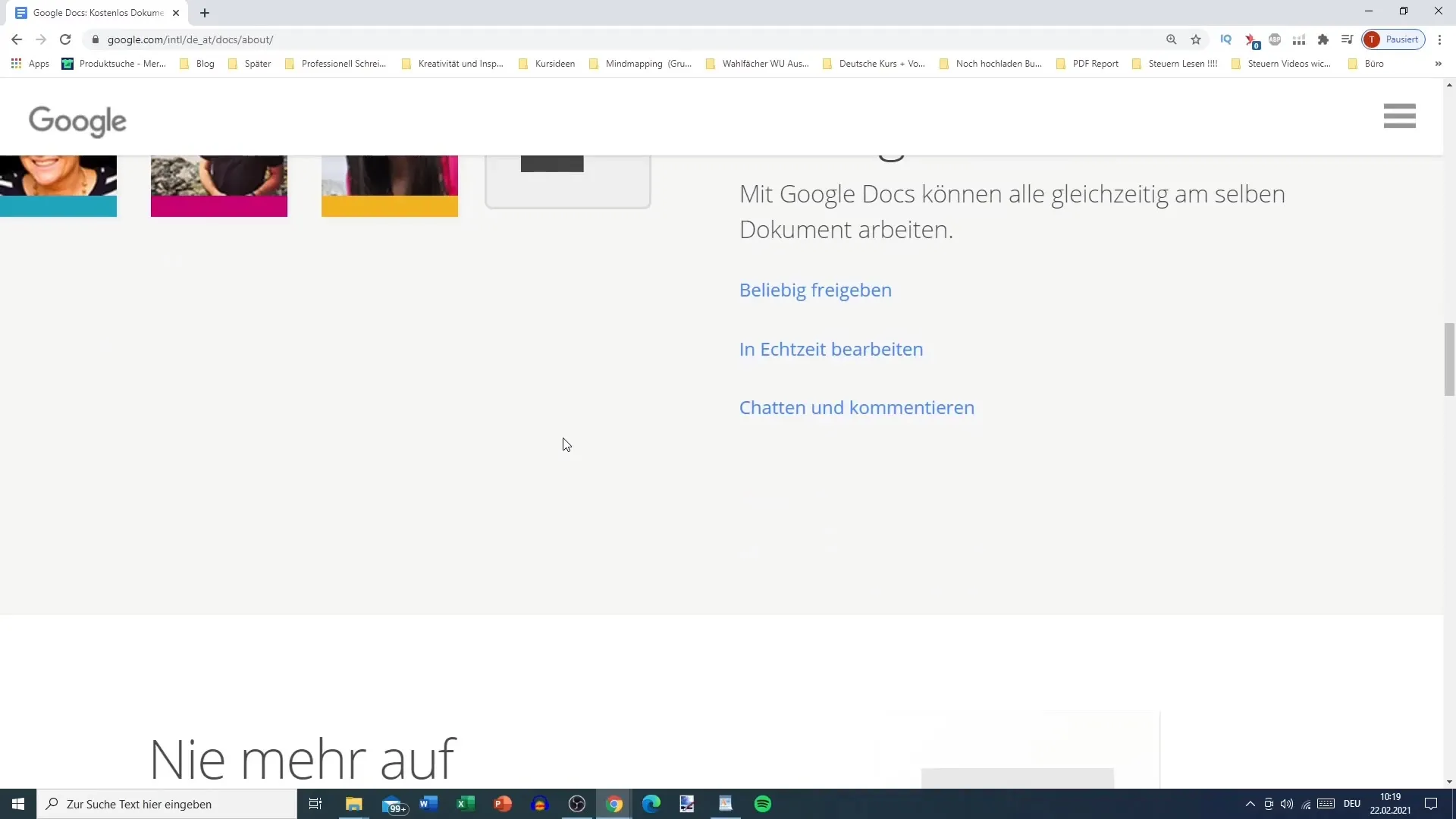Open a new browser tab
This screenshot has width=1456, height=819.
point(205,13)
